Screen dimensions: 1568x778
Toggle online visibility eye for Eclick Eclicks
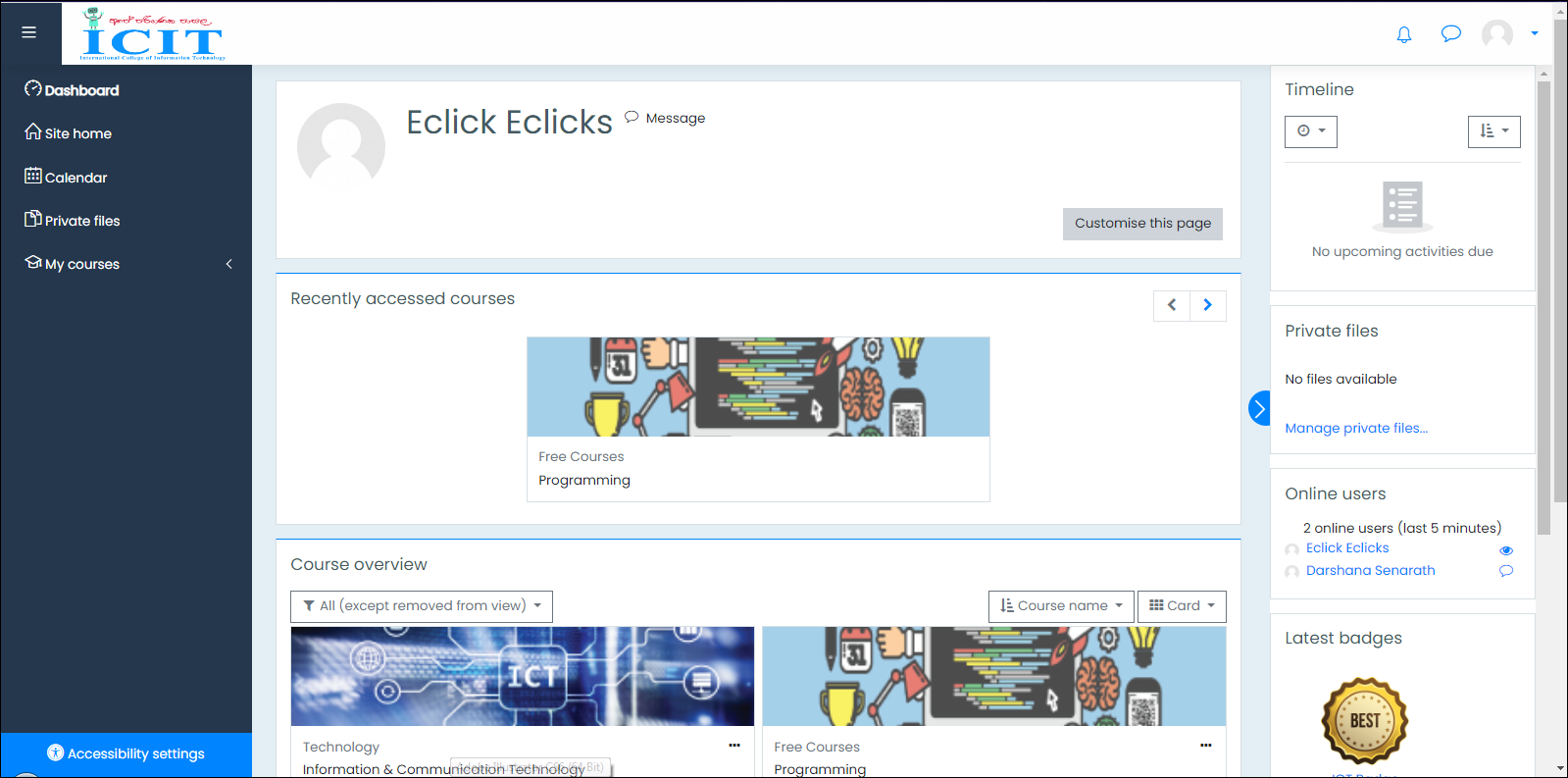click(1506, 550)
